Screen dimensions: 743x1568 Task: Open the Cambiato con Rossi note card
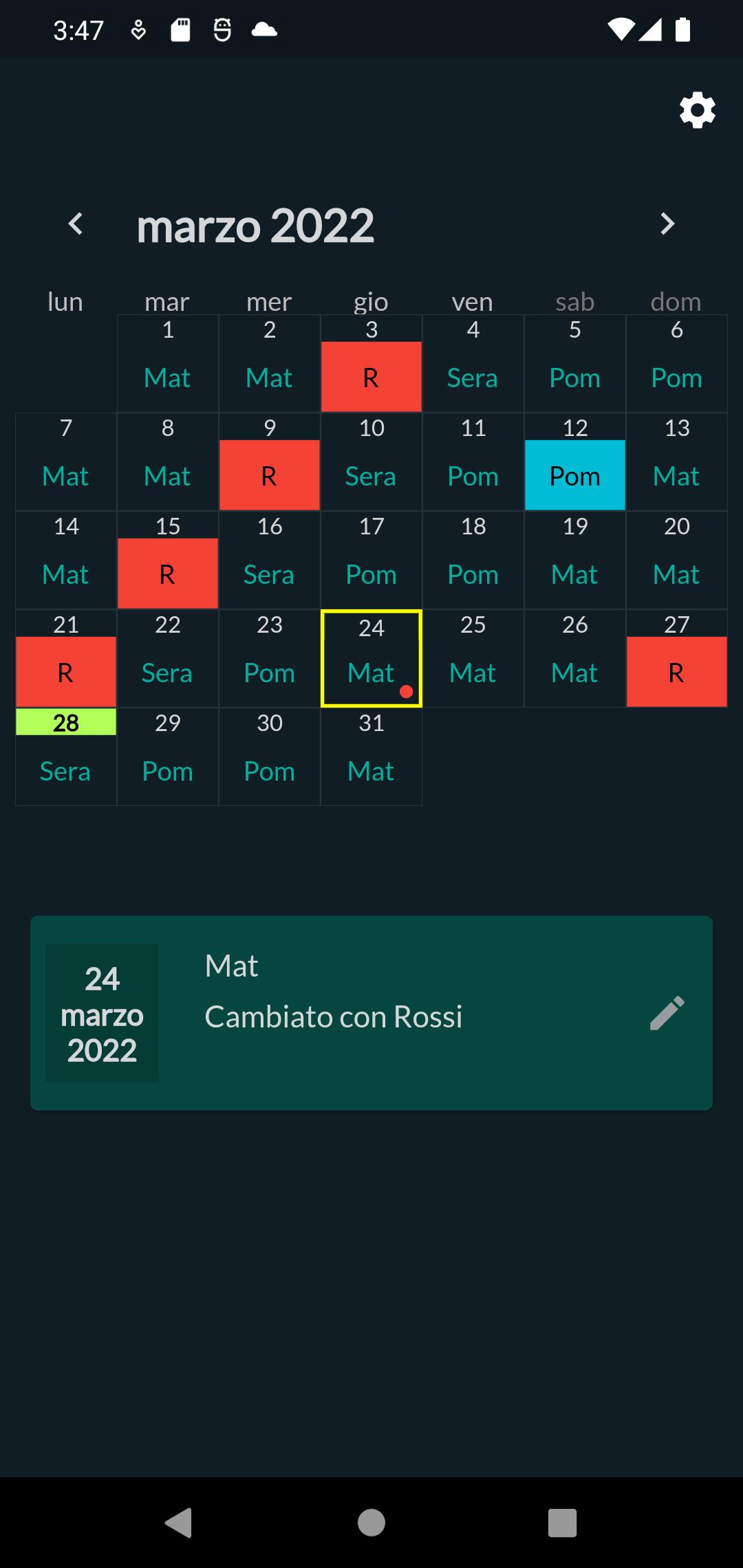point(371,1013)
